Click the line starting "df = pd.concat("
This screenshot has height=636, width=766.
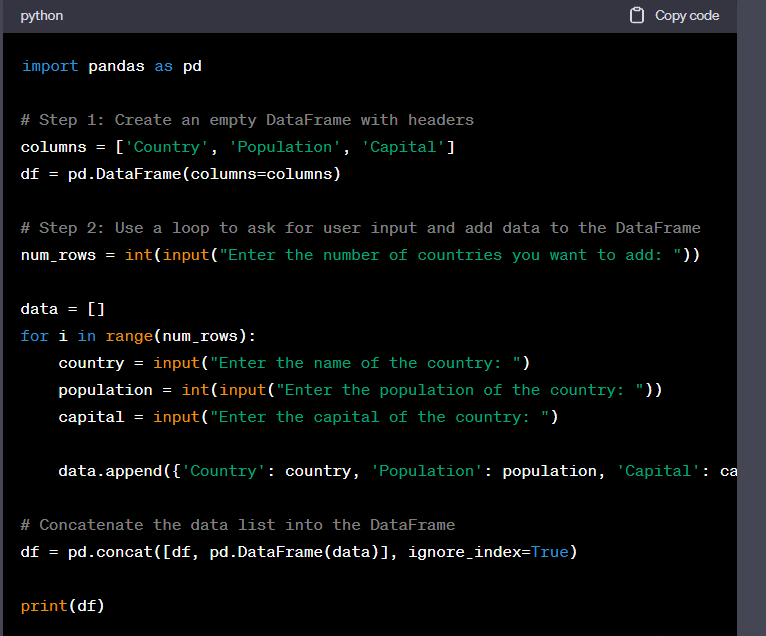pyautogui.click(x=299, y=551)
